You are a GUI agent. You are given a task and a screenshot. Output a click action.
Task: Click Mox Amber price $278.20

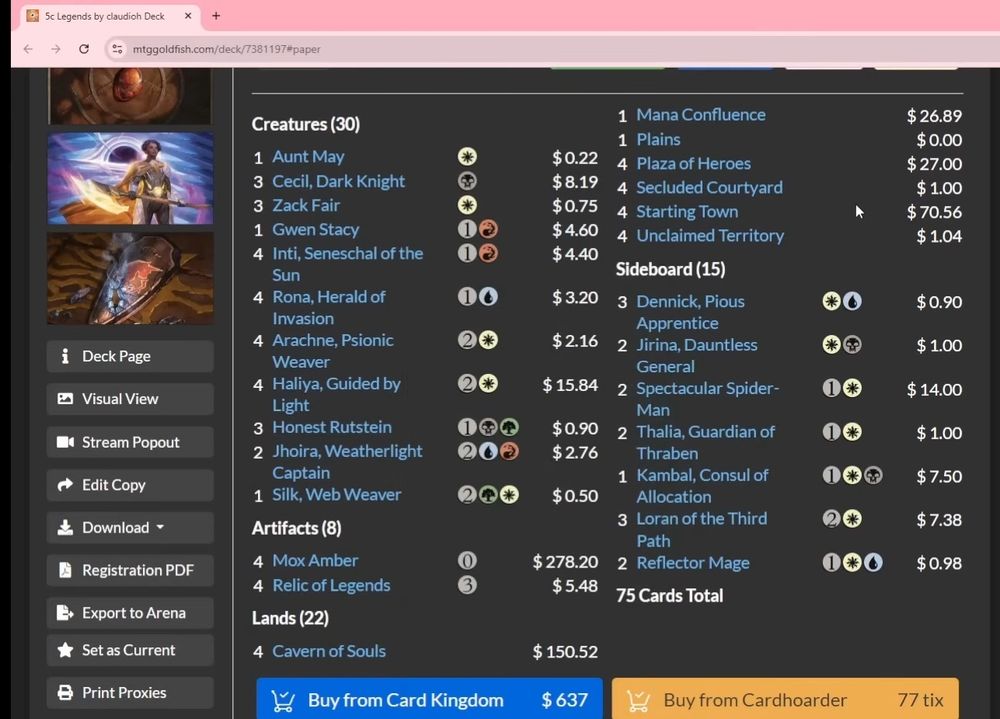click(566, 562)
